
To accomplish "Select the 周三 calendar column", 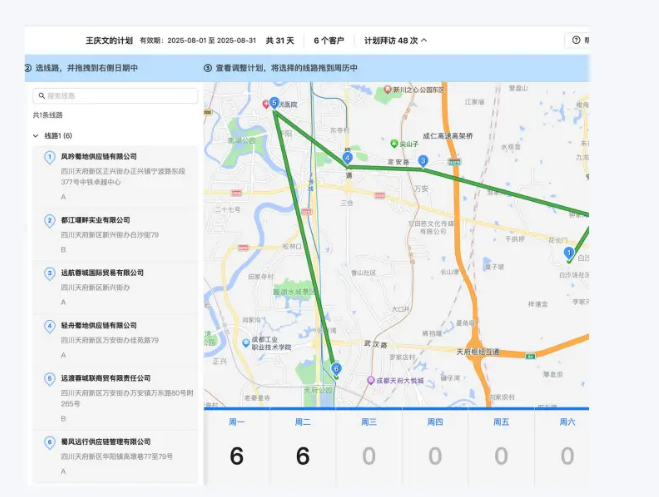I will point(368,444).
